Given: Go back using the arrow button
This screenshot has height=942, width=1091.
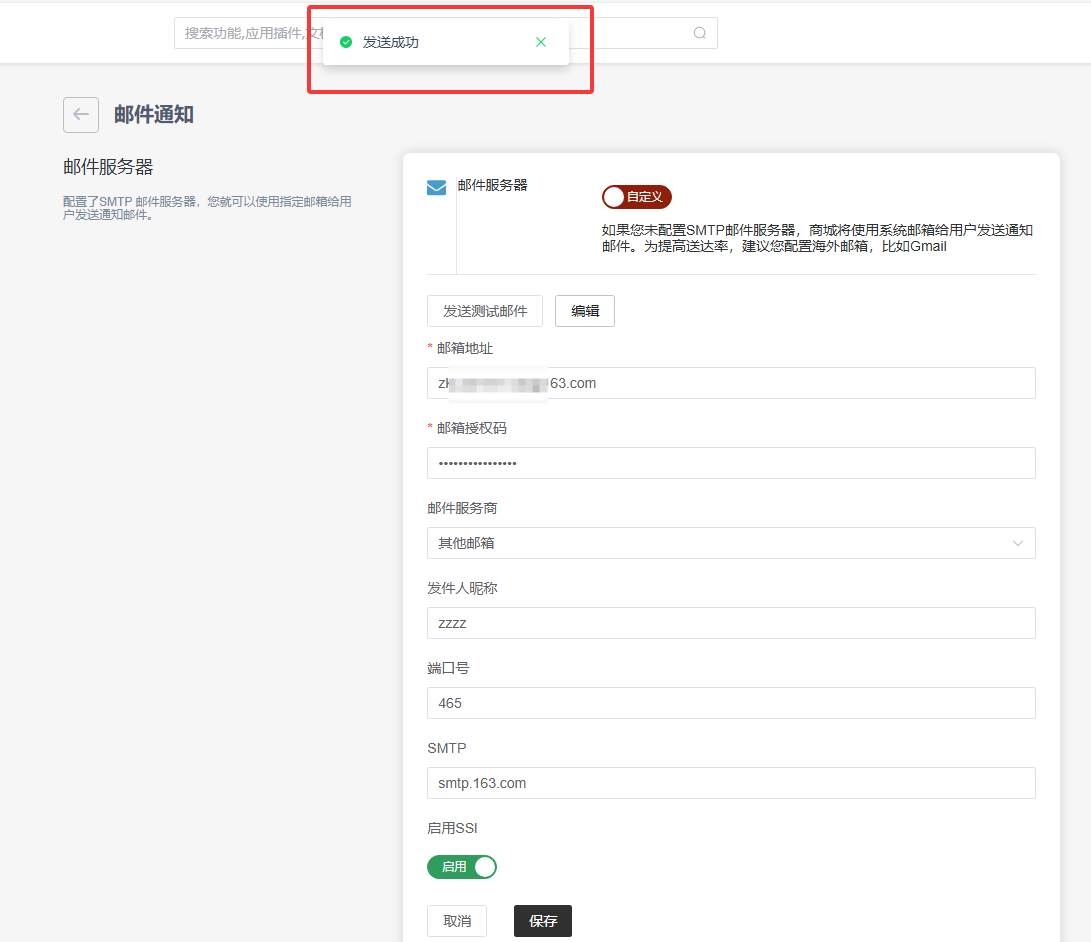Looking at the screenshot, I should coord(81,115).
